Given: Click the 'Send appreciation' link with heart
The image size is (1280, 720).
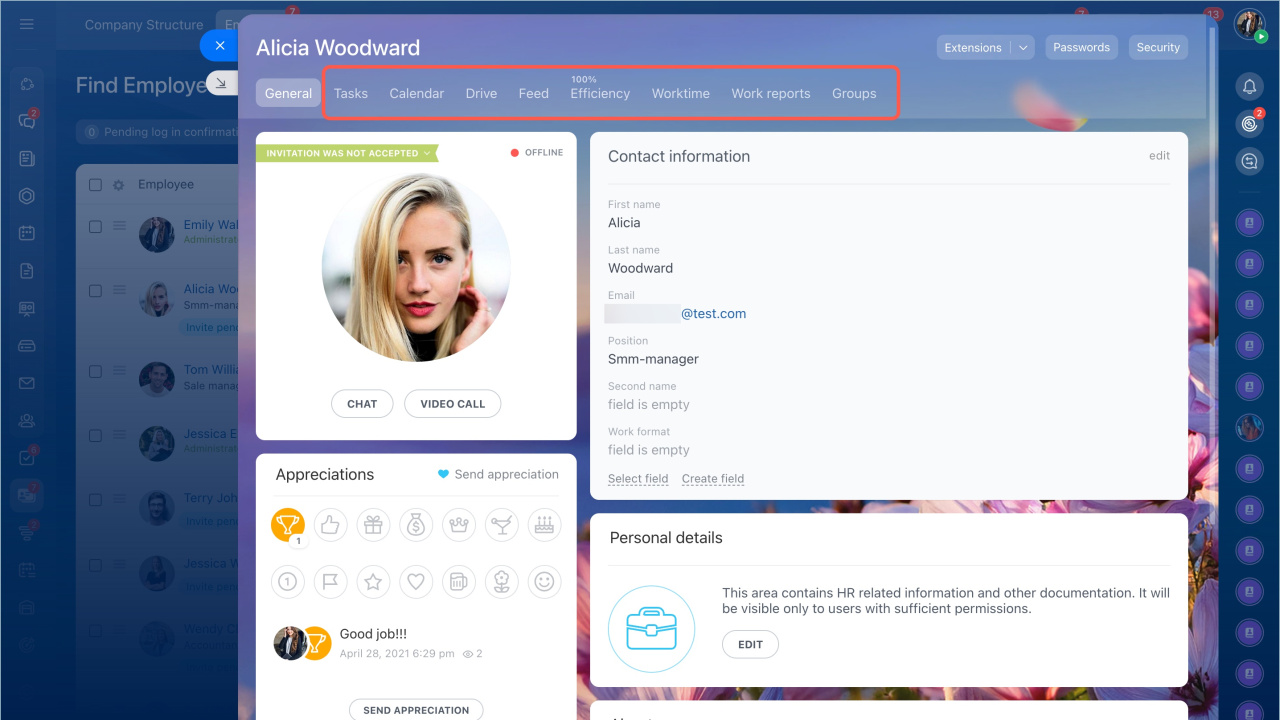Looking at the screenshot, I should [x=498, y=474].
